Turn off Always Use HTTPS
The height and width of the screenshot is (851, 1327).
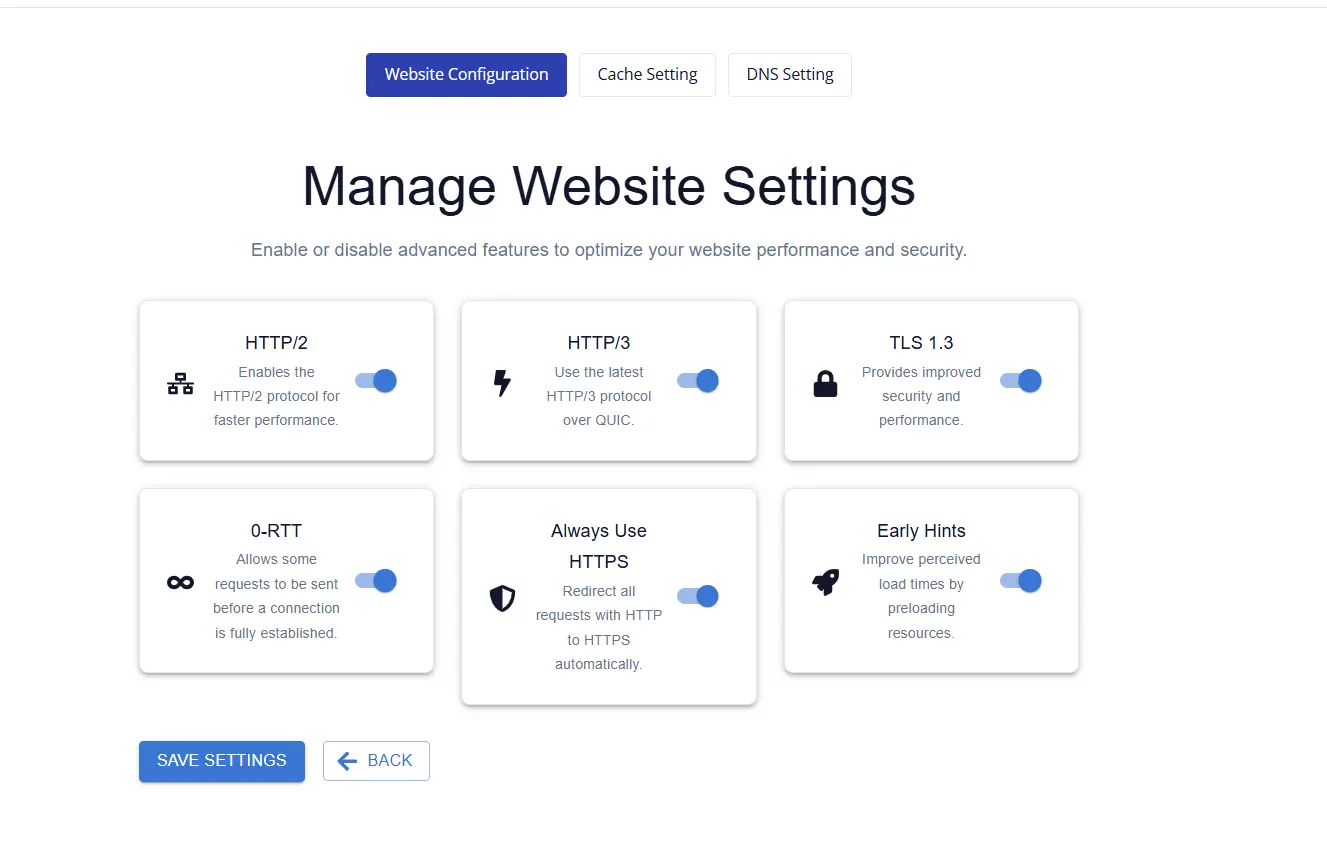tap(697, 596)
